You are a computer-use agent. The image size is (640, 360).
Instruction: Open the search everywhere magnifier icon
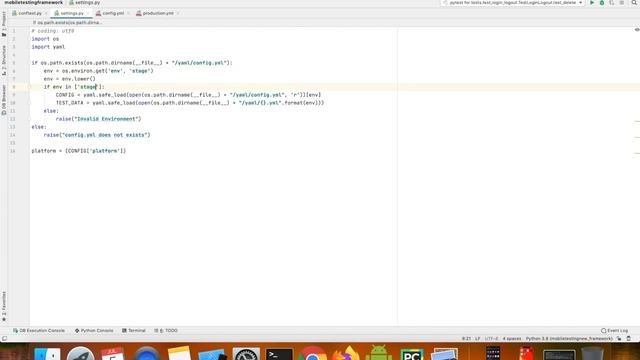634,2
